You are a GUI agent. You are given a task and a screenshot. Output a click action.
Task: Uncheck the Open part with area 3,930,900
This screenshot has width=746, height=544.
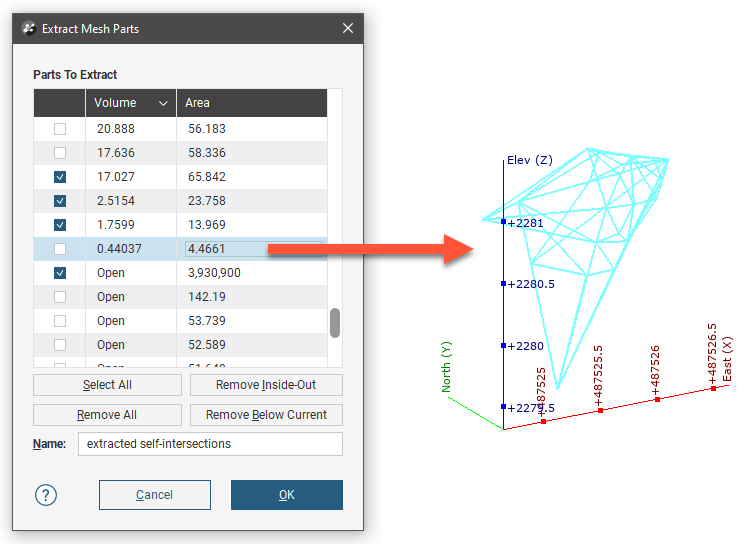60,273
